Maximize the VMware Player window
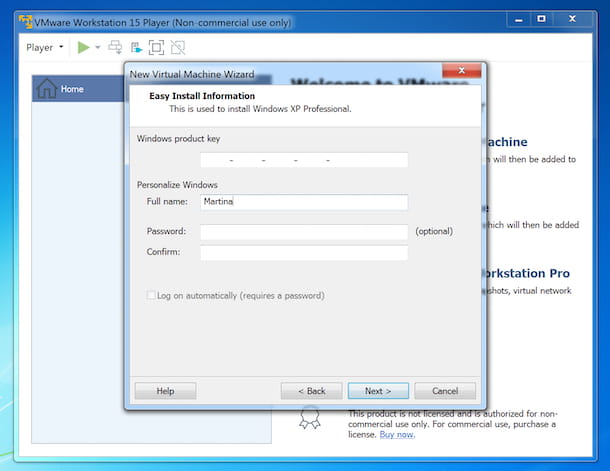Image resolution: width=610 pixels, height=471 pixels. pyautogui.click(x=541, y=19)
